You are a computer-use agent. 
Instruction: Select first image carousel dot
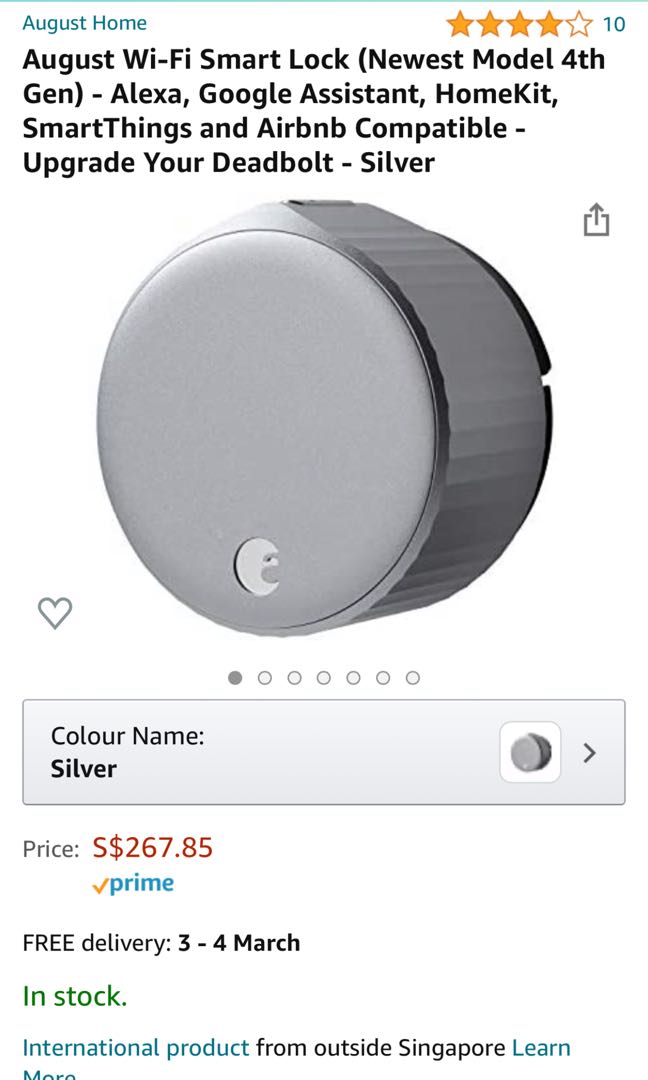pos(235,678)
